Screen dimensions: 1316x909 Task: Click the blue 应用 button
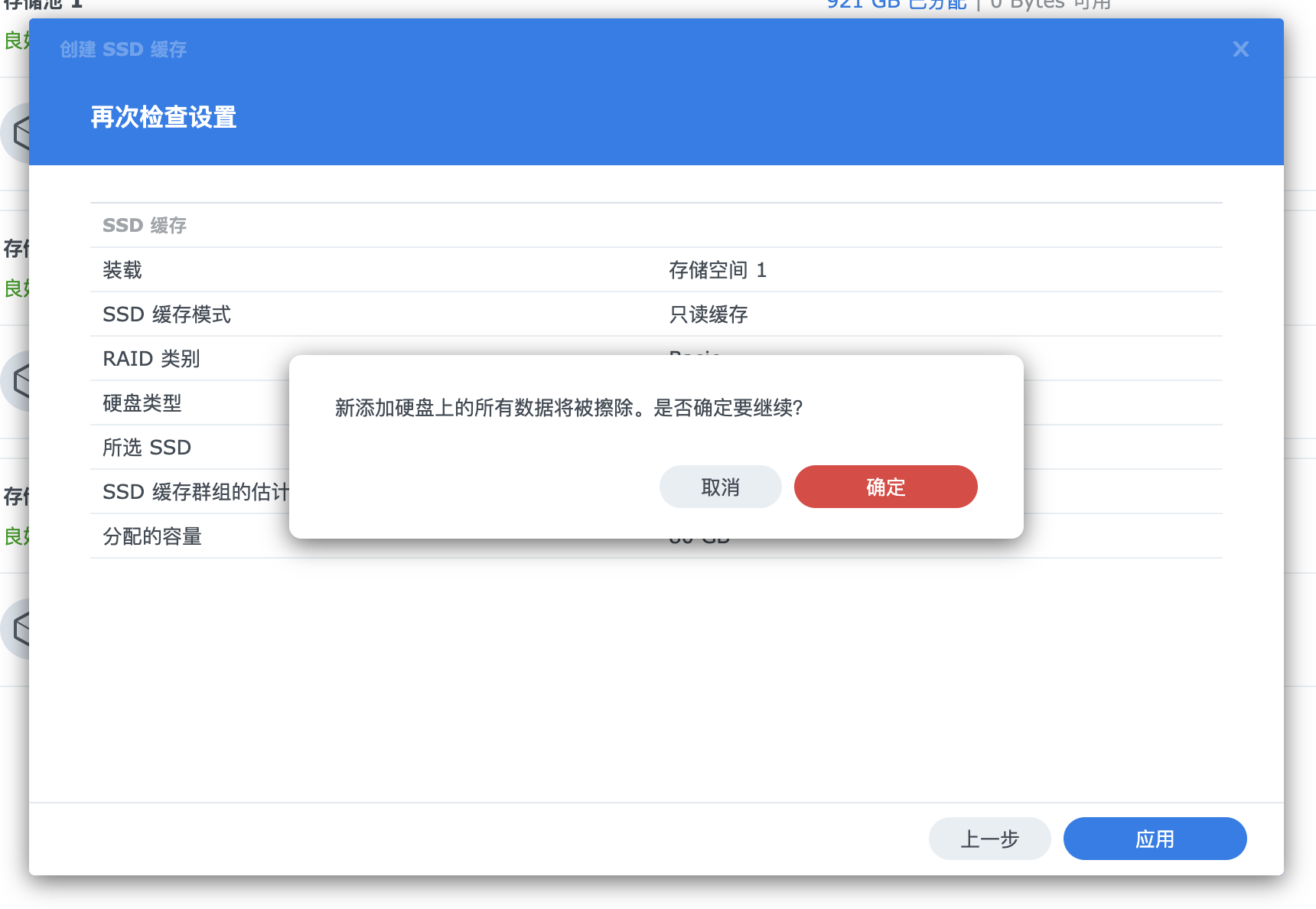click(x=1155, y=839)
